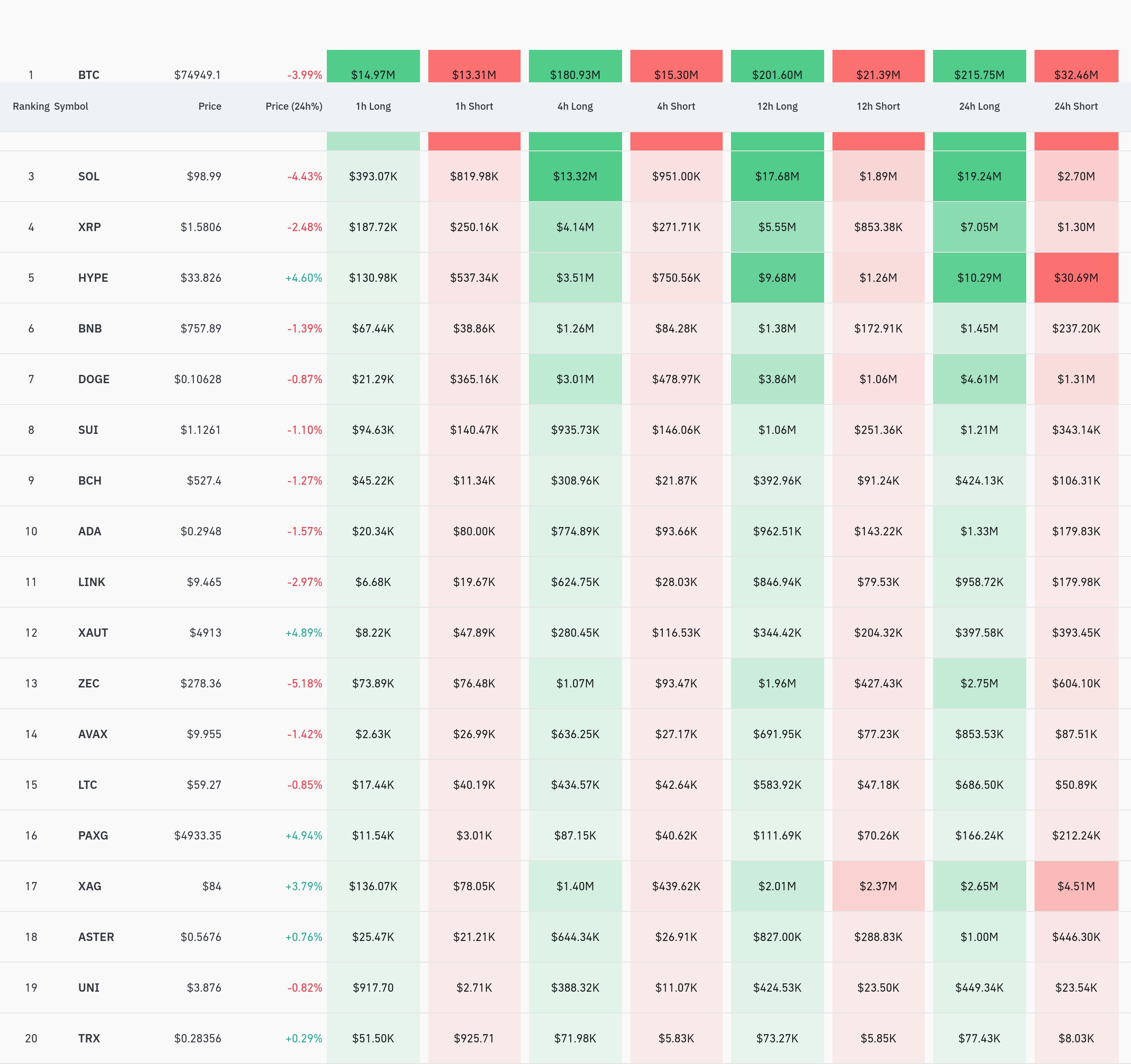Open the SOL symbol row
The height and width of the screenshot is (1064, 1131).
tap(89, 176)
